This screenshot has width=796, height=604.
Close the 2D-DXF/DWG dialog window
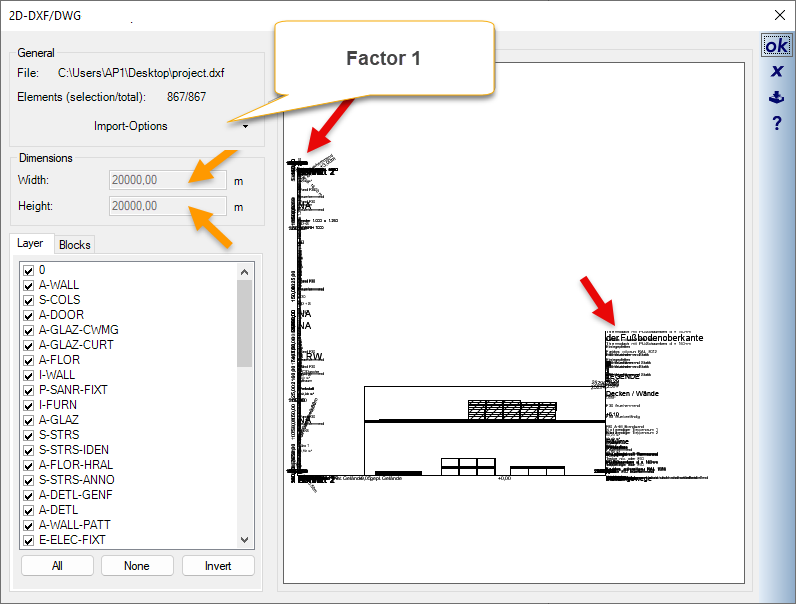780,15
